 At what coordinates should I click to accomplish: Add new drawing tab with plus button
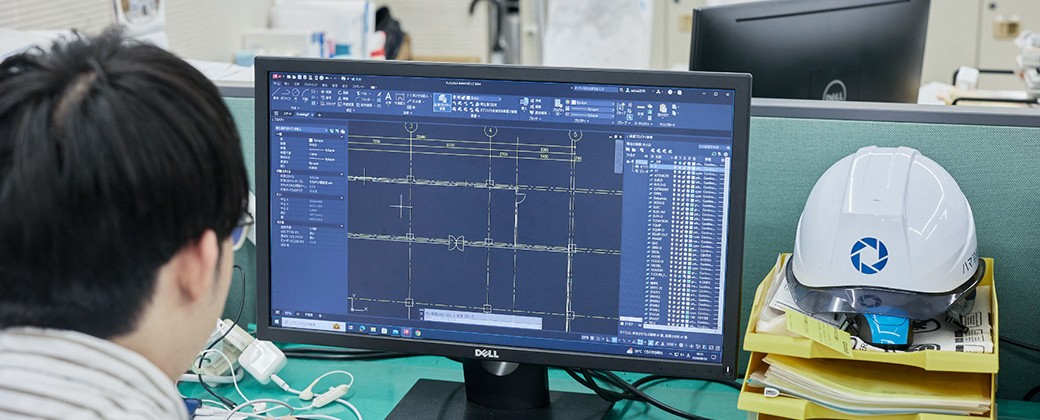(319, 115)
